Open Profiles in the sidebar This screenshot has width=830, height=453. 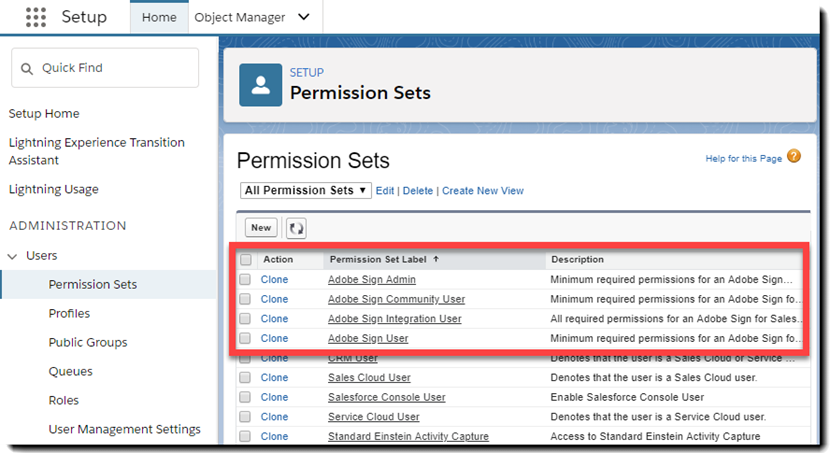pos(69,313)
